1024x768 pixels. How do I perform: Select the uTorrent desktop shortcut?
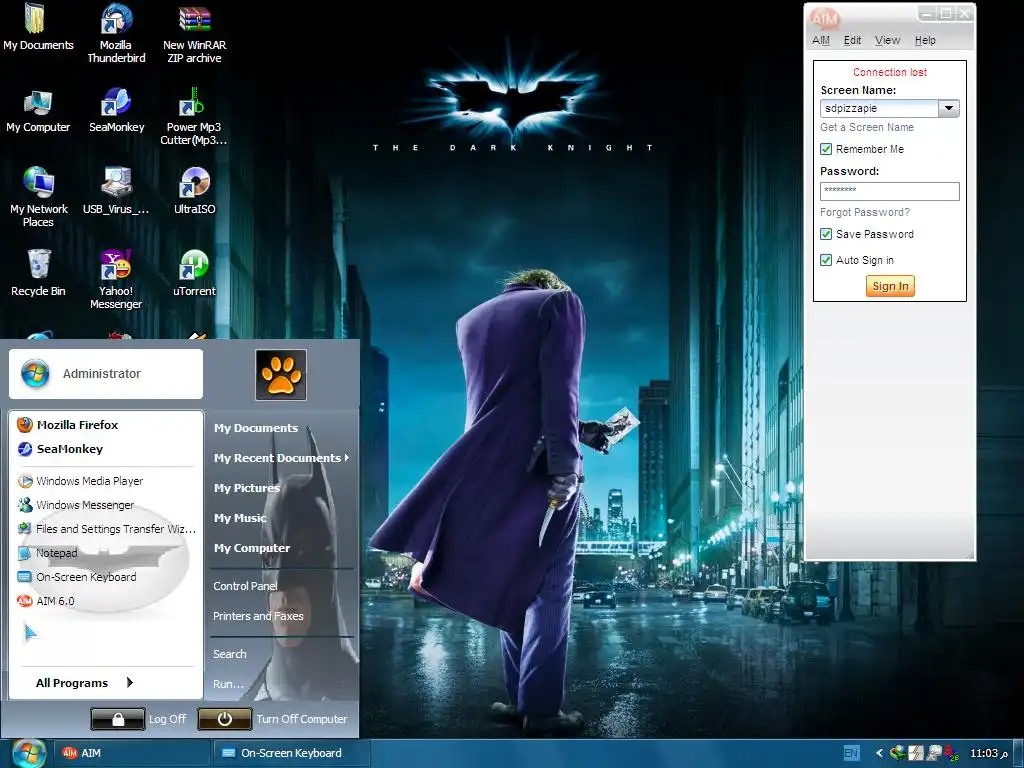click(x=194, y=273)
